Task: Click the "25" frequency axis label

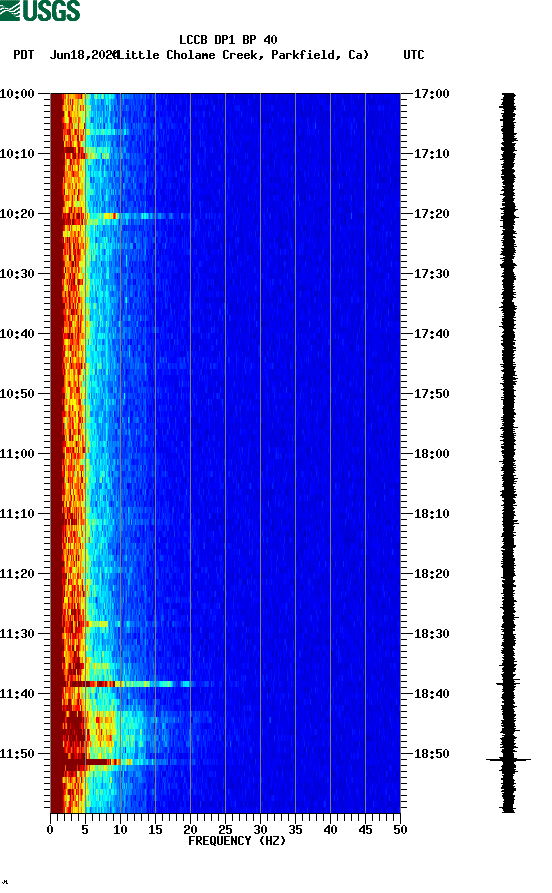Action: pos(225,830)
